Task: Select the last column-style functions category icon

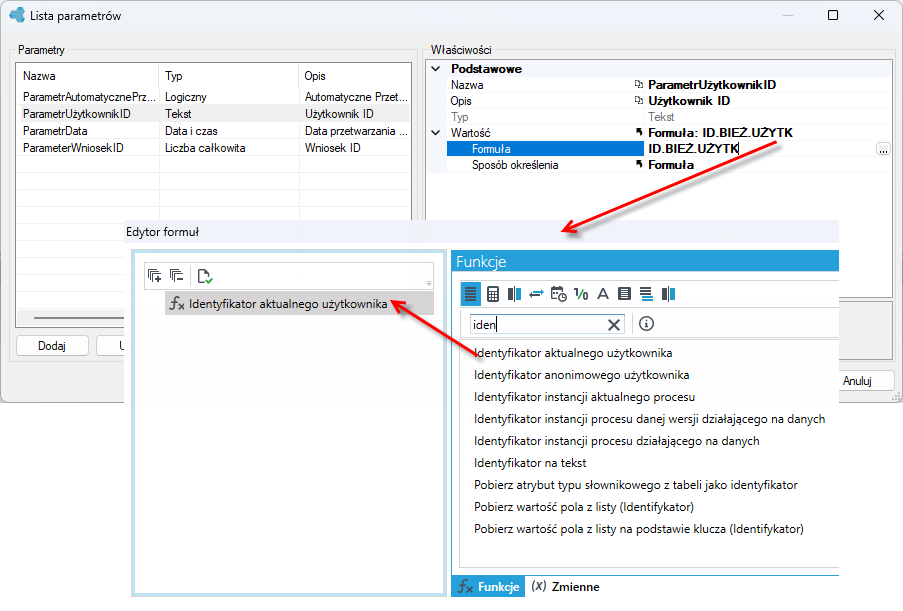Action: point(668,294)
